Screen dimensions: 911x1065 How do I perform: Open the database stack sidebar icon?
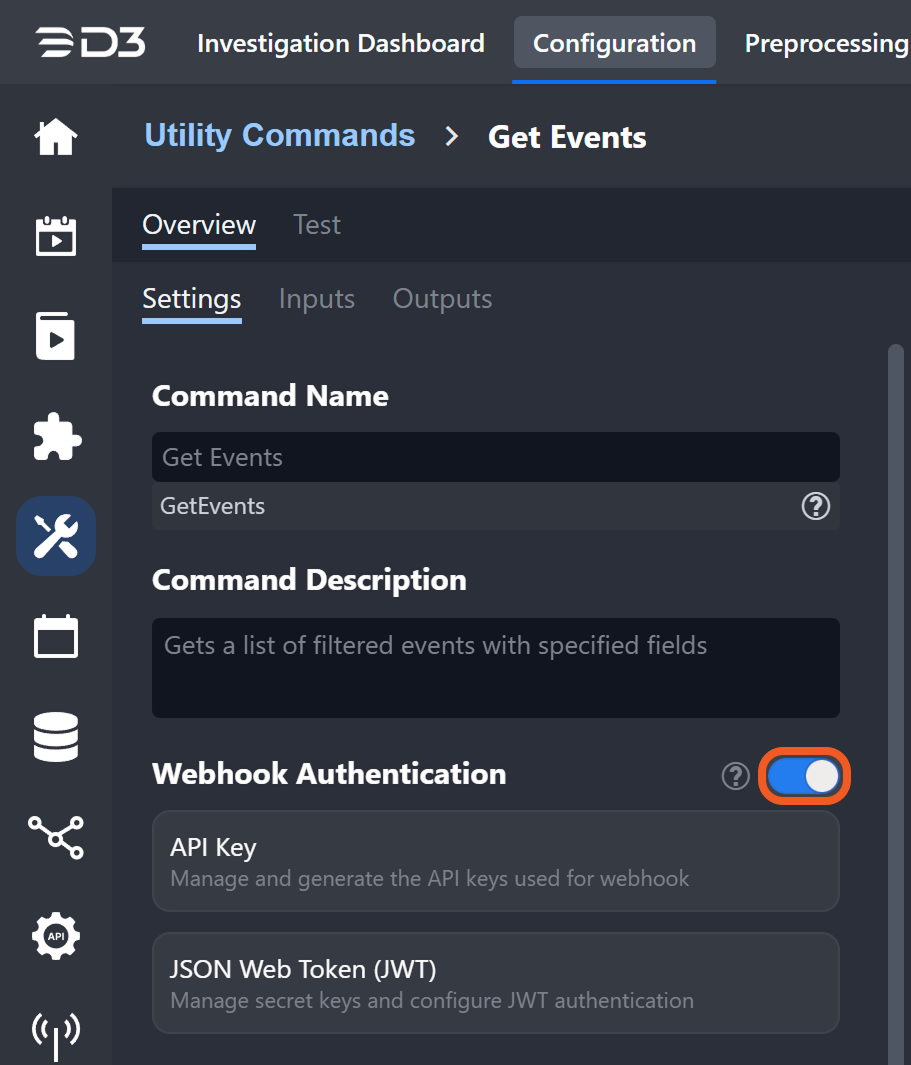[56, 737]
